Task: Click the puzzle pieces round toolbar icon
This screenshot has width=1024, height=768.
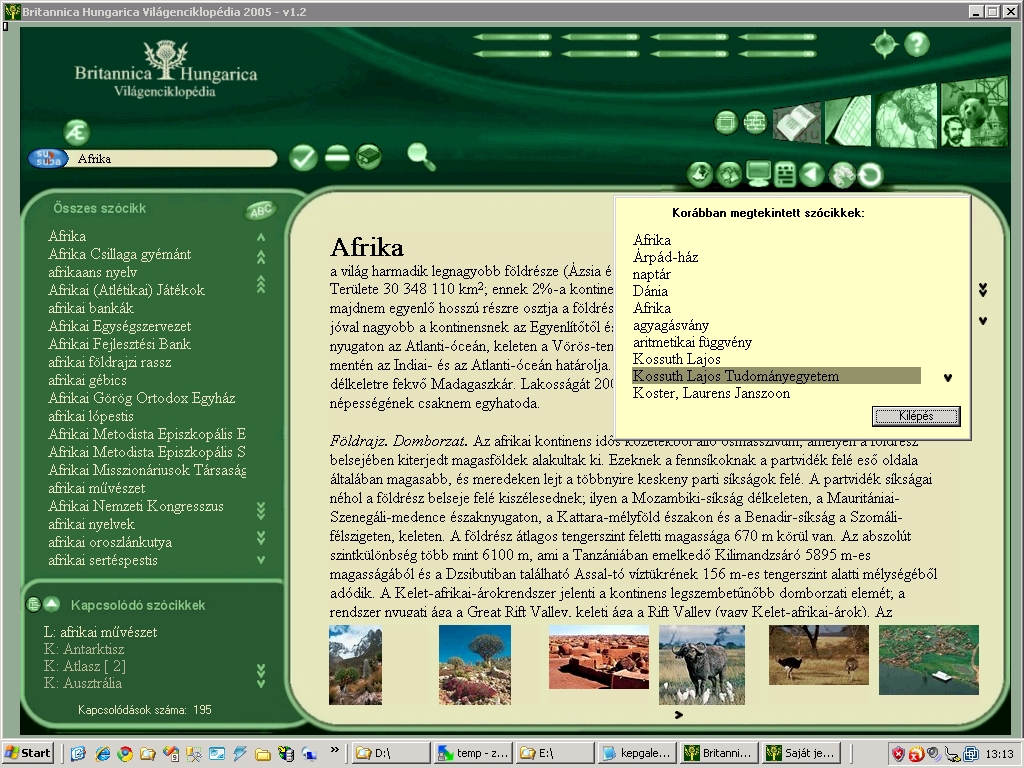Action: 729,174
